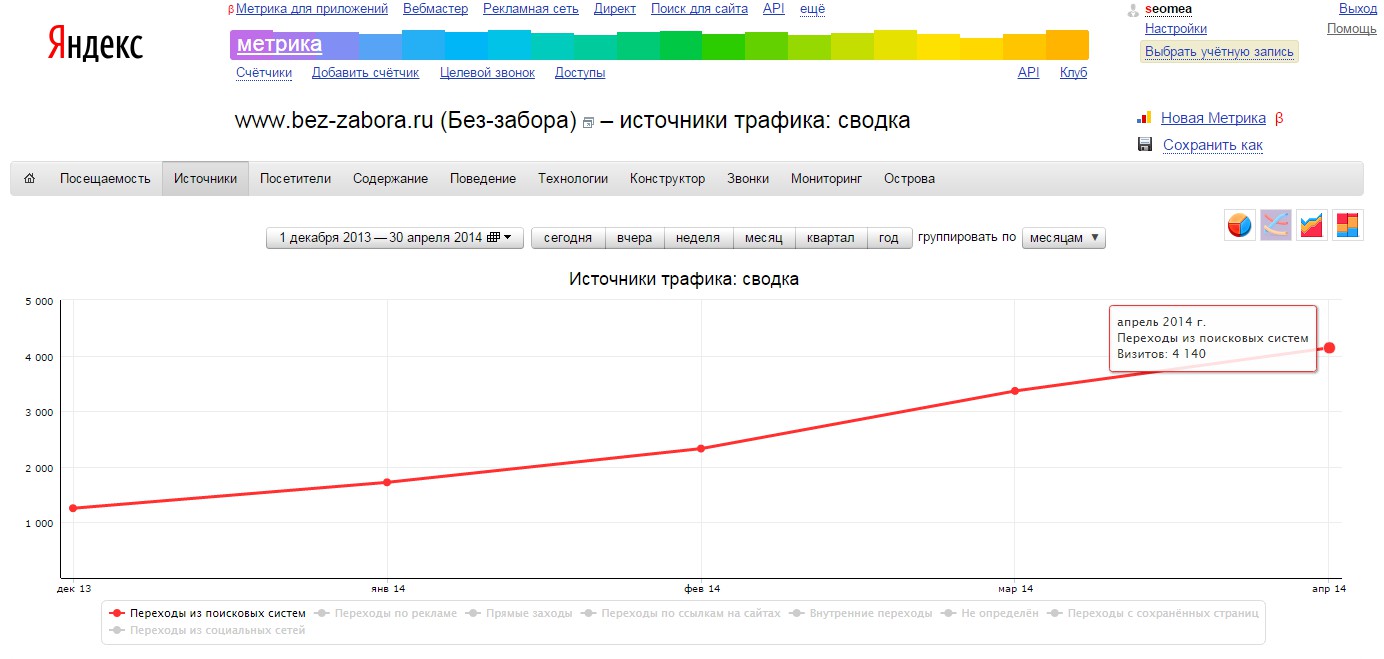The width and height of the screenshot is (1384, 659).
Task: Set period to неделя
Action: pos(698,238)
